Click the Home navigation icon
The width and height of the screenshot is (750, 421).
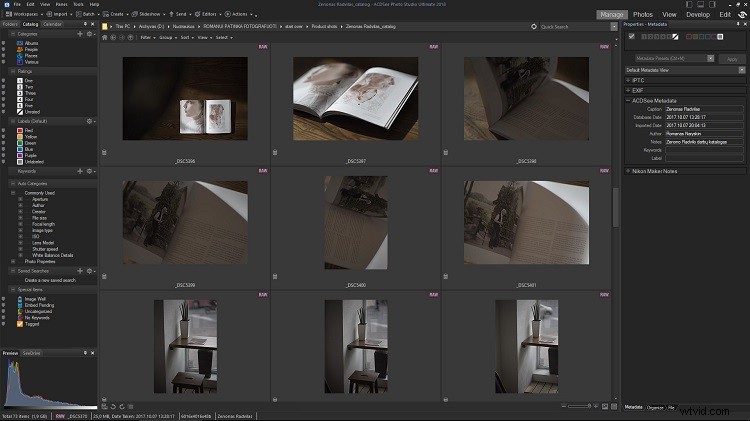[105, 37]
